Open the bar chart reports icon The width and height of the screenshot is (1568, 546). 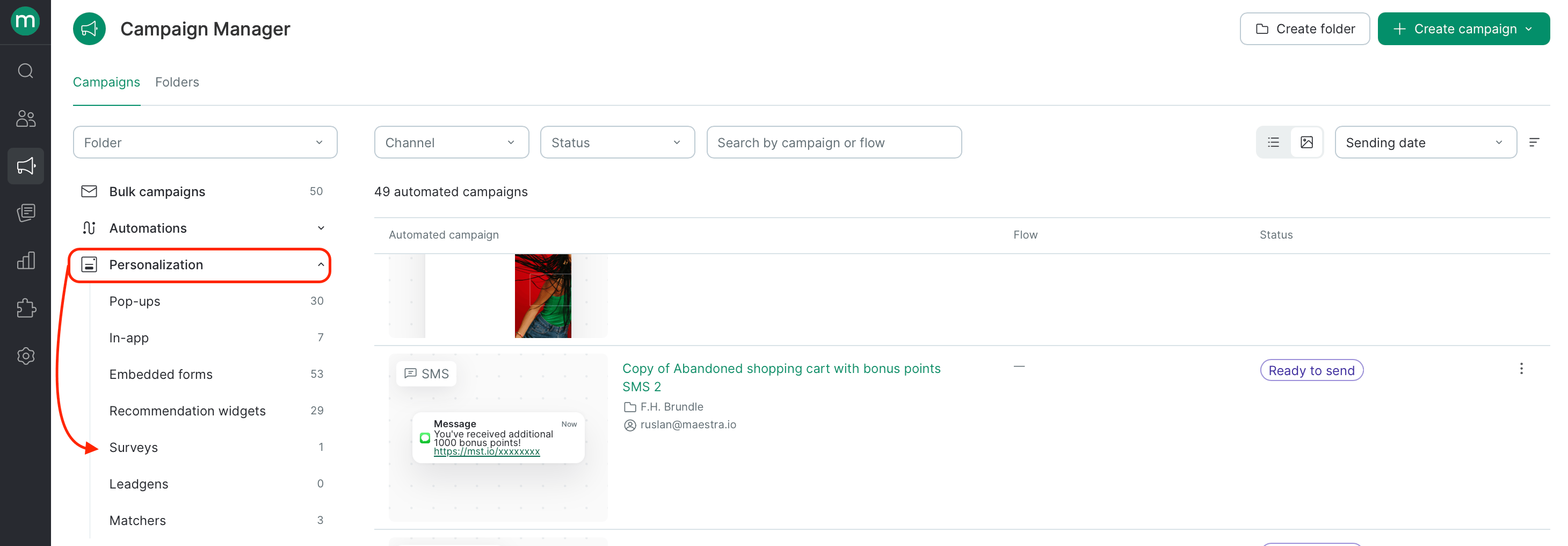pyautogui.click(x=26, y=261)
